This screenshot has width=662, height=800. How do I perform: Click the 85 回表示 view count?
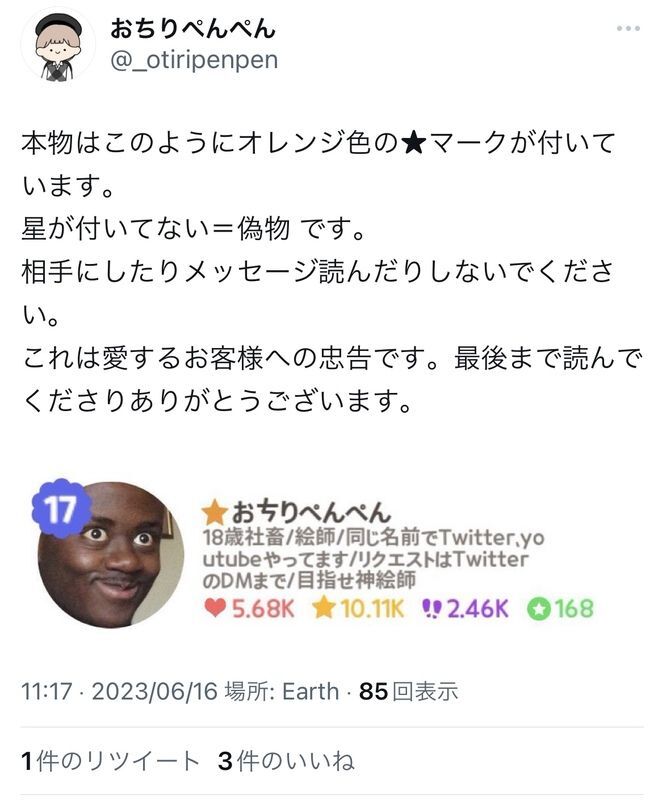point(409,691)
